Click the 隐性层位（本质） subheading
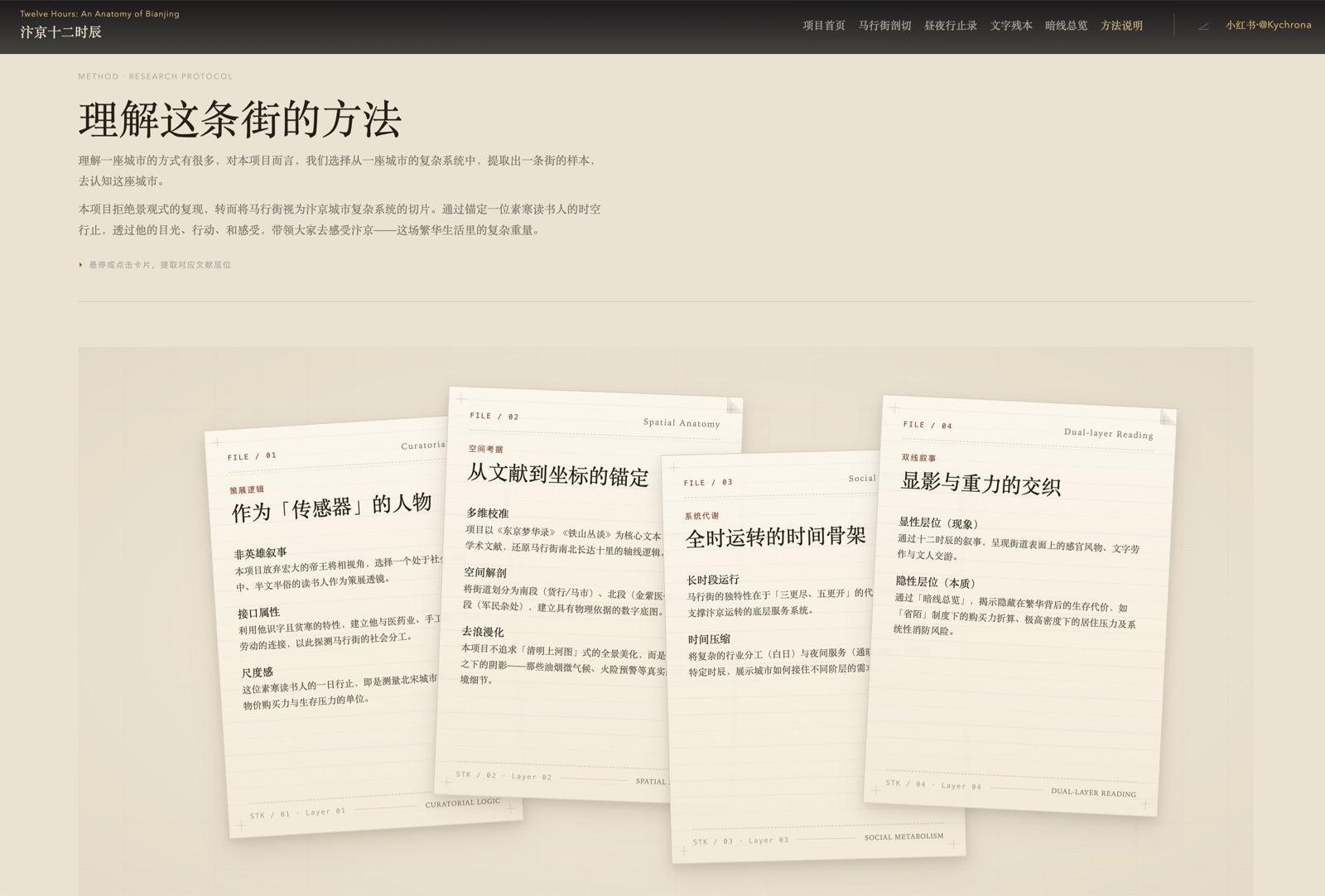This screenshot has width=1325, height=896. (935, 582)
